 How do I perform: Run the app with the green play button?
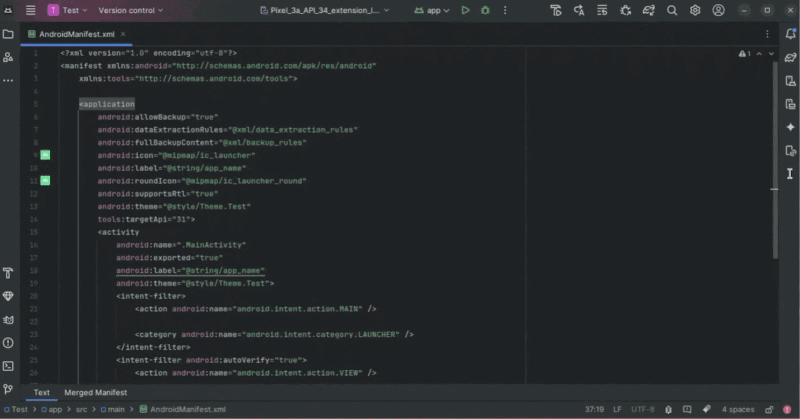pyautogui.click(x=465, y=10)
